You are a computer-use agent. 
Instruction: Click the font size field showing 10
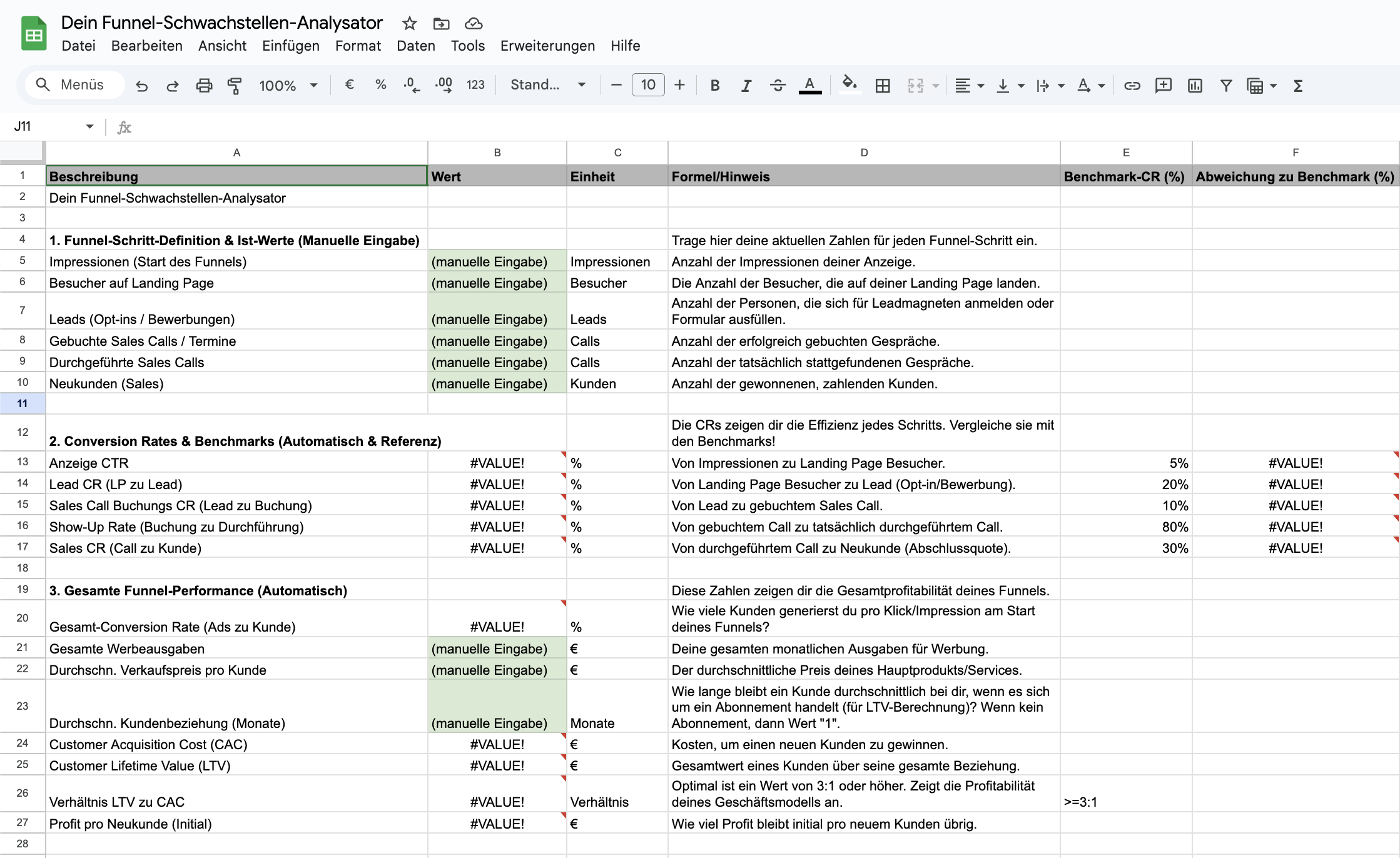648,85
